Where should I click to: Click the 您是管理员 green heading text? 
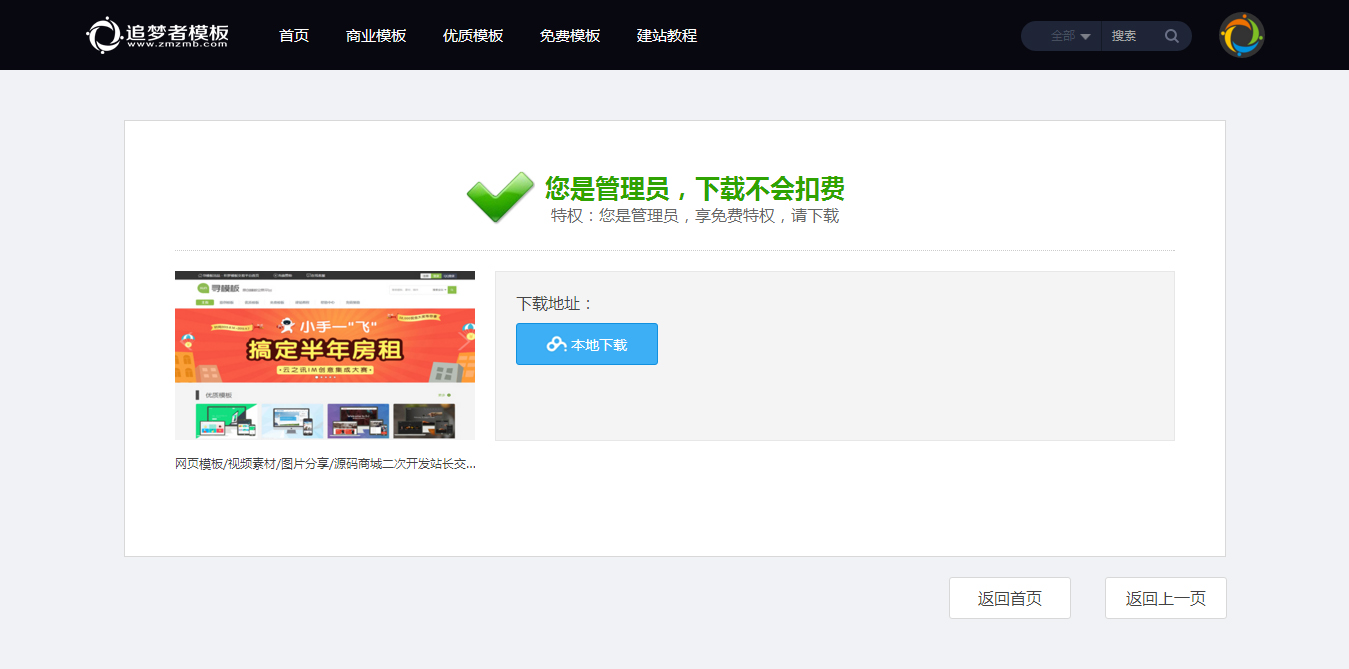(694, 188)
